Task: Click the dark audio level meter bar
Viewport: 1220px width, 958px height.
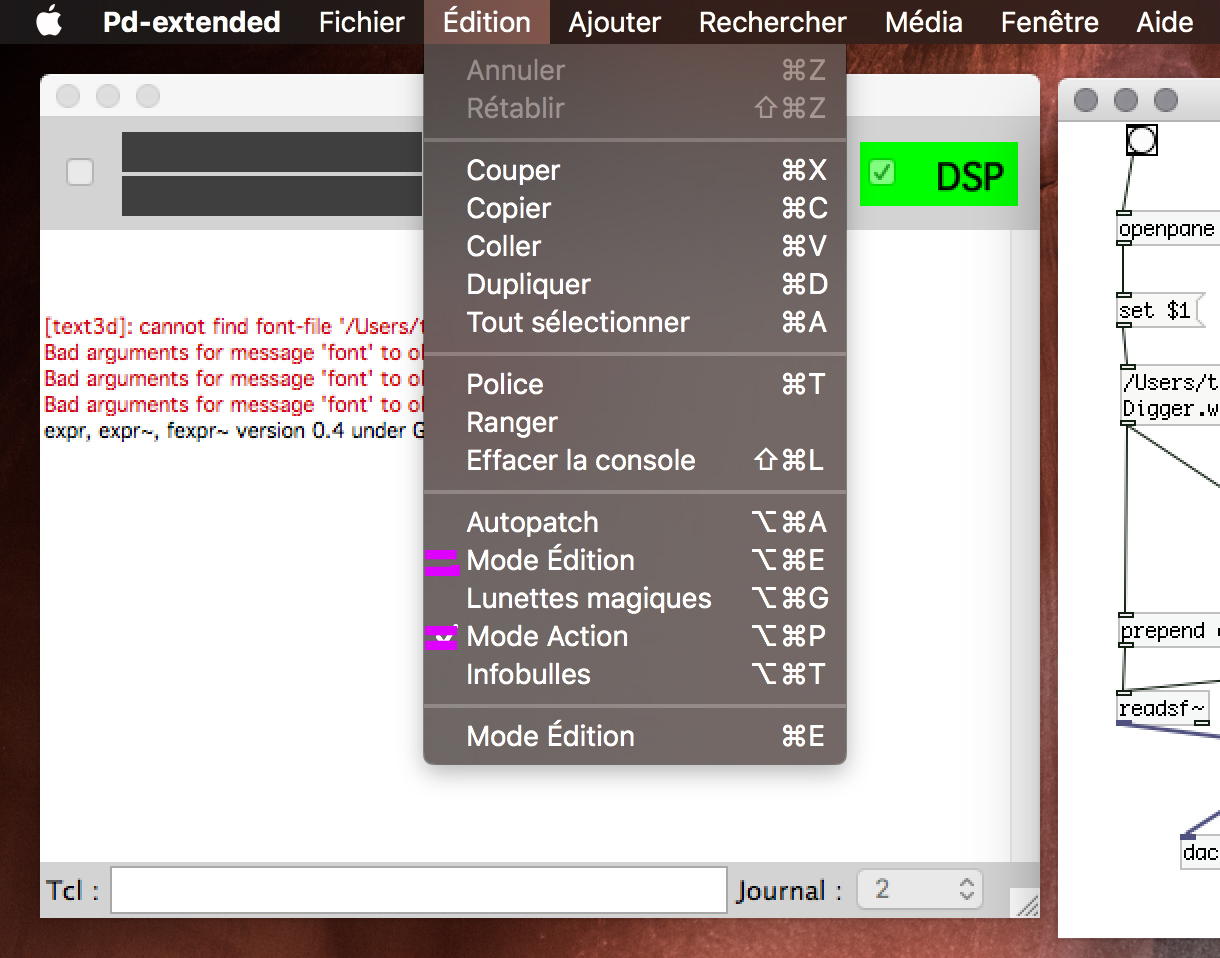Action: 272,153
